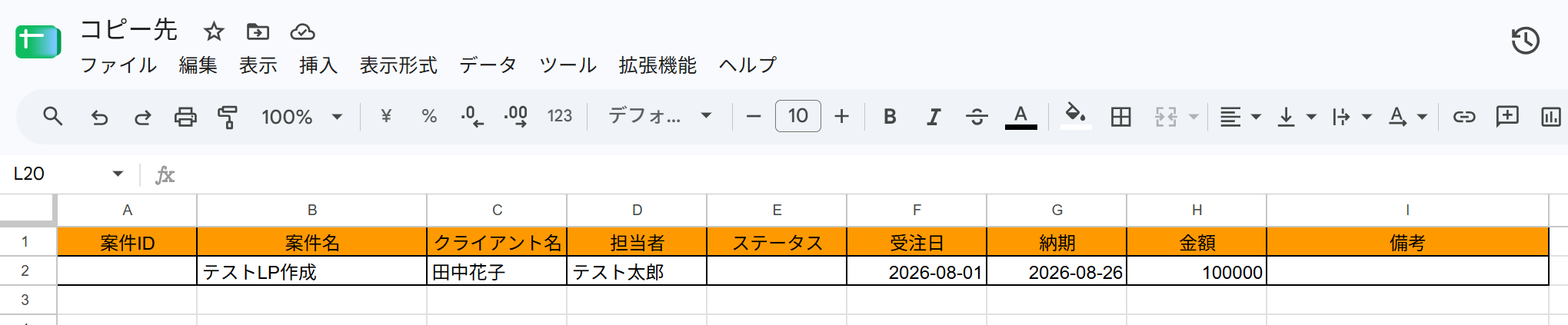Open the デフォ... font dropdown
The height and width of the screenshot is (325, 1568).
(x=660, y=117)
